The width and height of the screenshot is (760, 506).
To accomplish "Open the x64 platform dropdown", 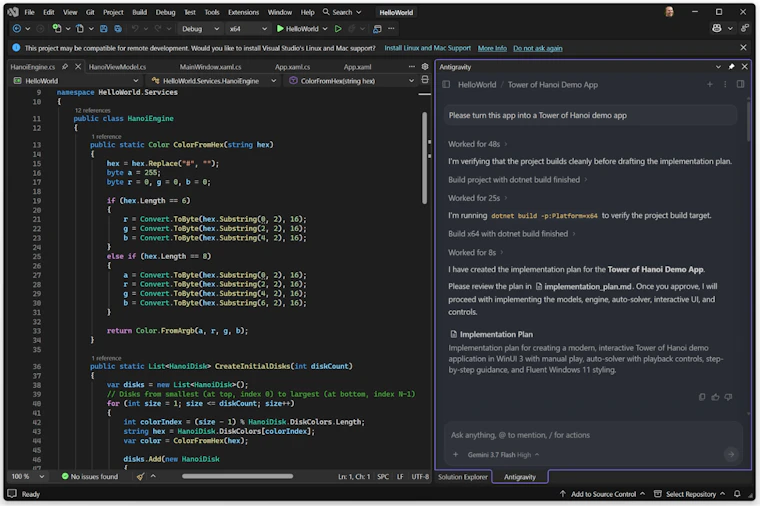I will (x=248, y=29).
